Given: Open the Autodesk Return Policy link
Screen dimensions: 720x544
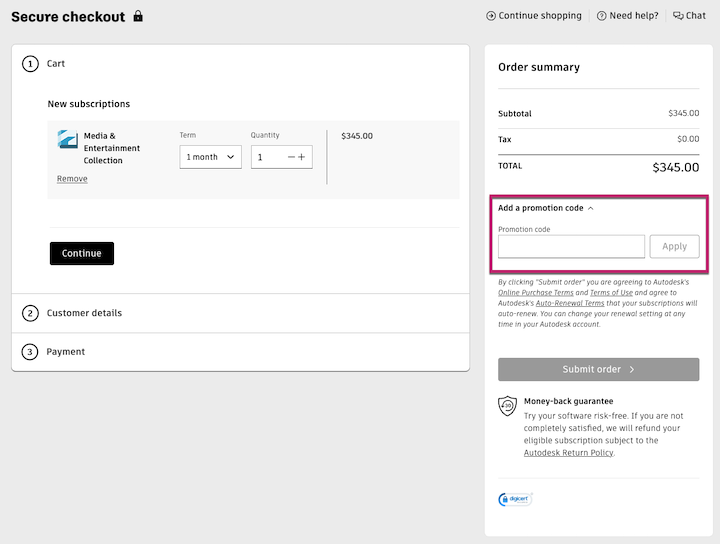Looking at the screenshot, I should point(568,453).
